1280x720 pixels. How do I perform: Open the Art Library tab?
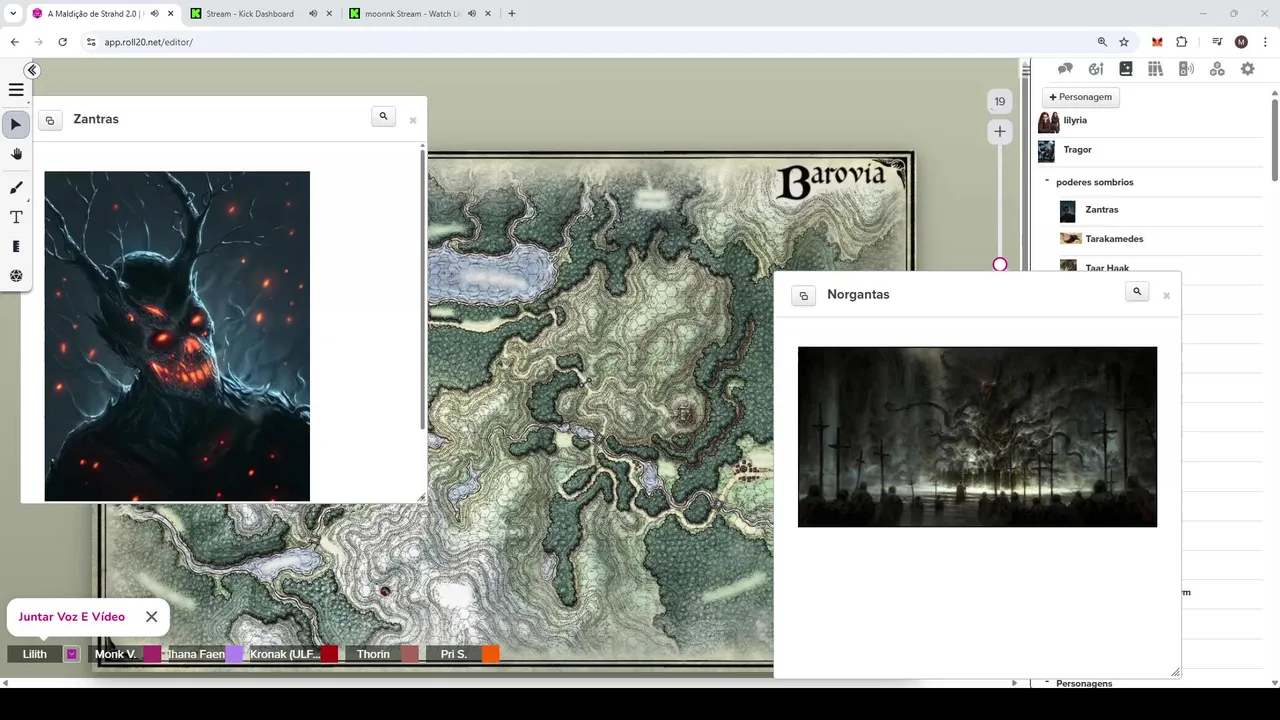[x=1096, y=69]
